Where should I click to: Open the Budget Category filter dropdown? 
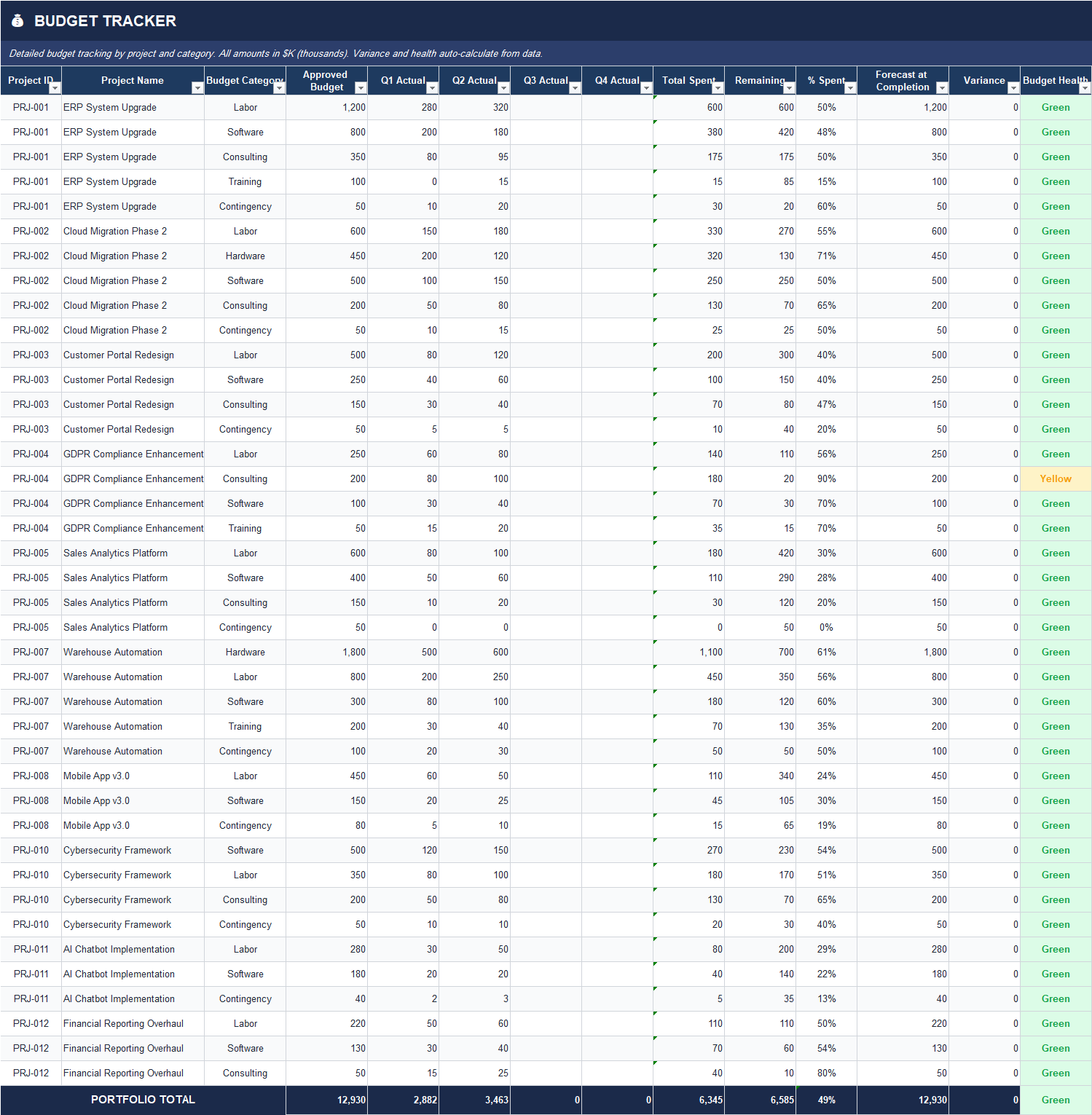[x=279, y=89]
